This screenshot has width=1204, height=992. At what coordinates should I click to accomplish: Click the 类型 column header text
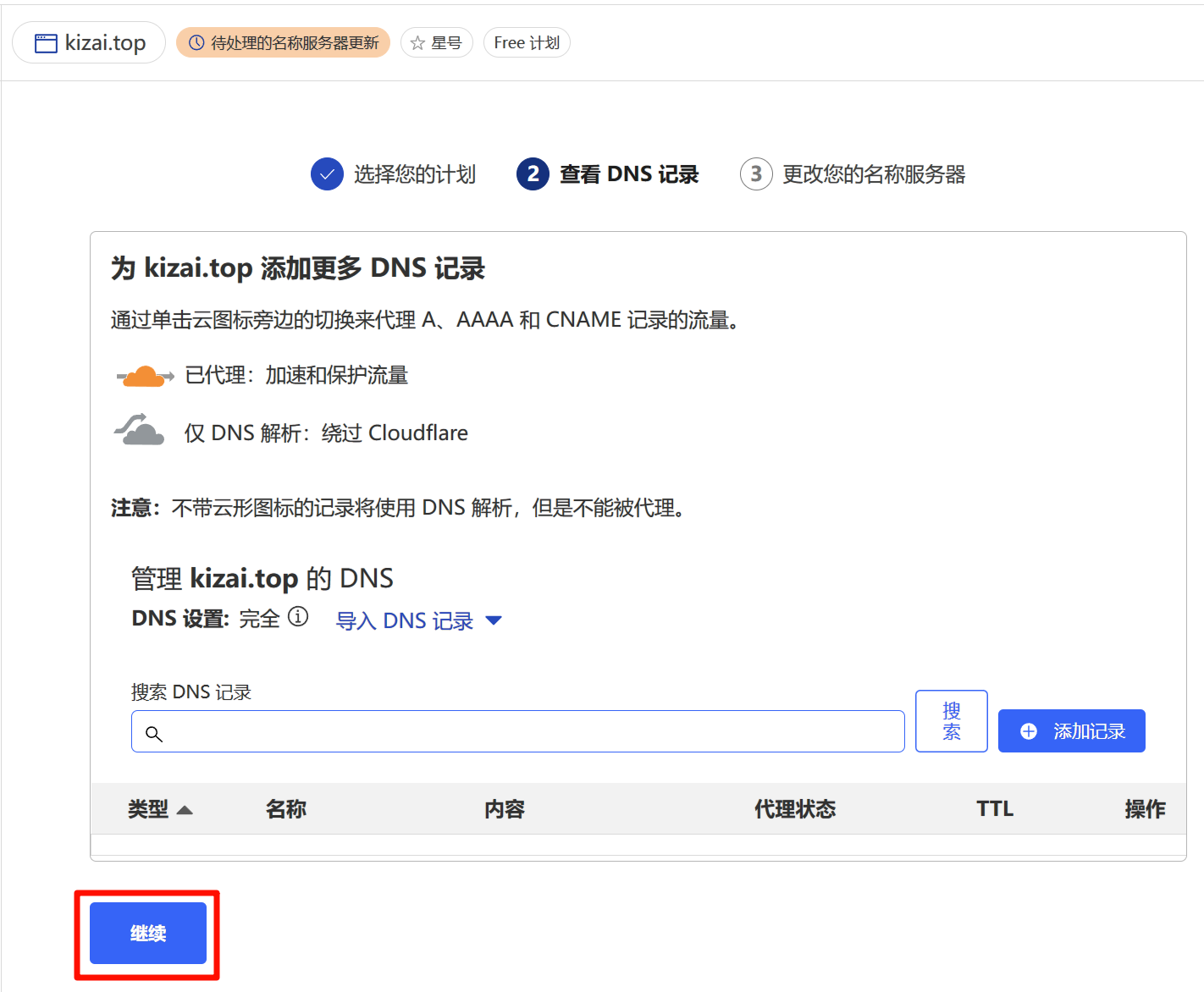point(148,809)
